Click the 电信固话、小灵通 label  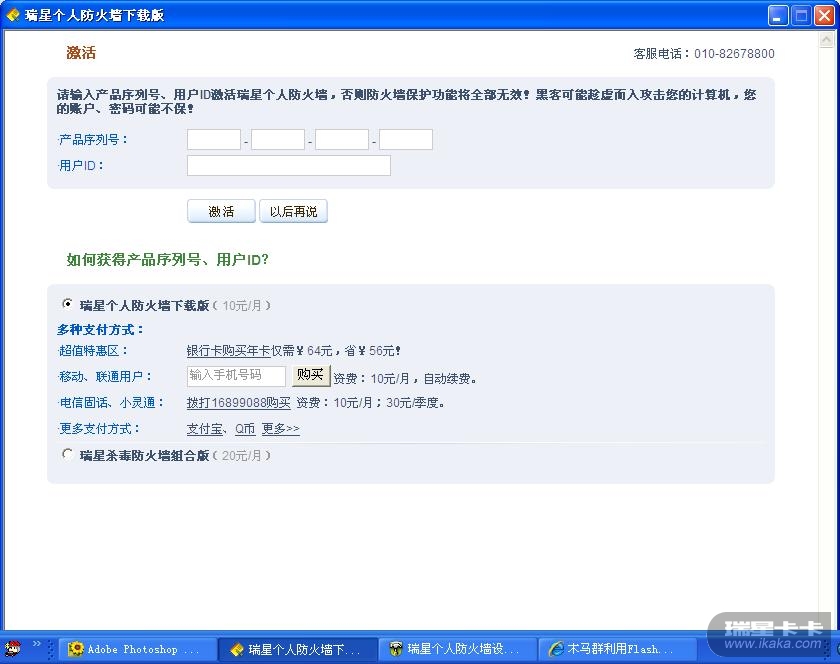point(111,403)
